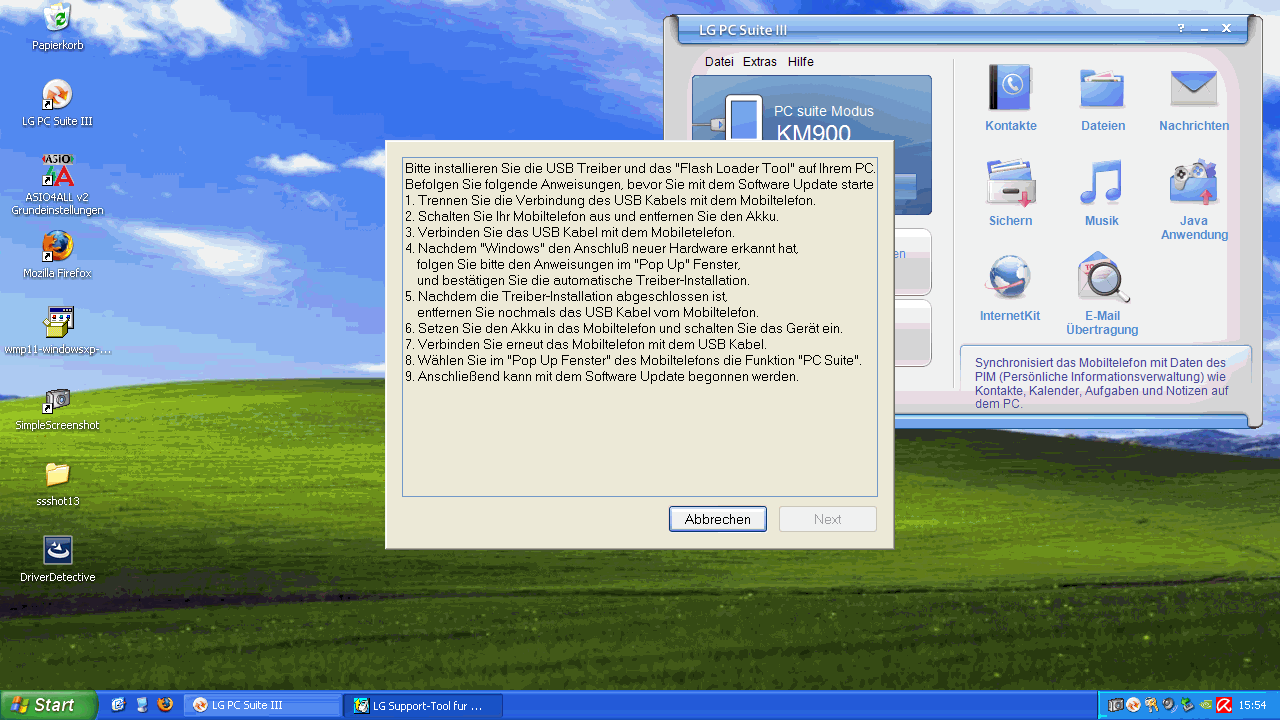The height and width of the screenshot is (720, 1280).
Task: Open the Hilfe menu
Action: pyautogui.click(x=801, y=62)
